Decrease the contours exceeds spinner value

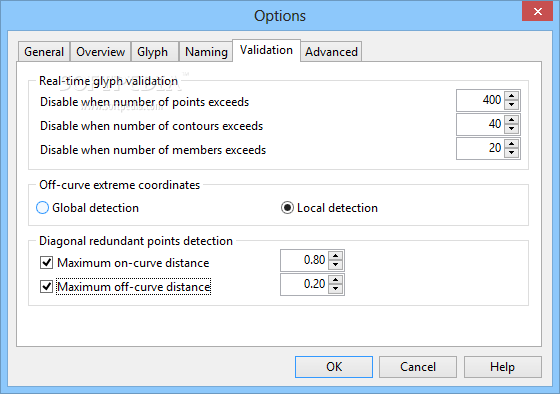coord(511,129)
